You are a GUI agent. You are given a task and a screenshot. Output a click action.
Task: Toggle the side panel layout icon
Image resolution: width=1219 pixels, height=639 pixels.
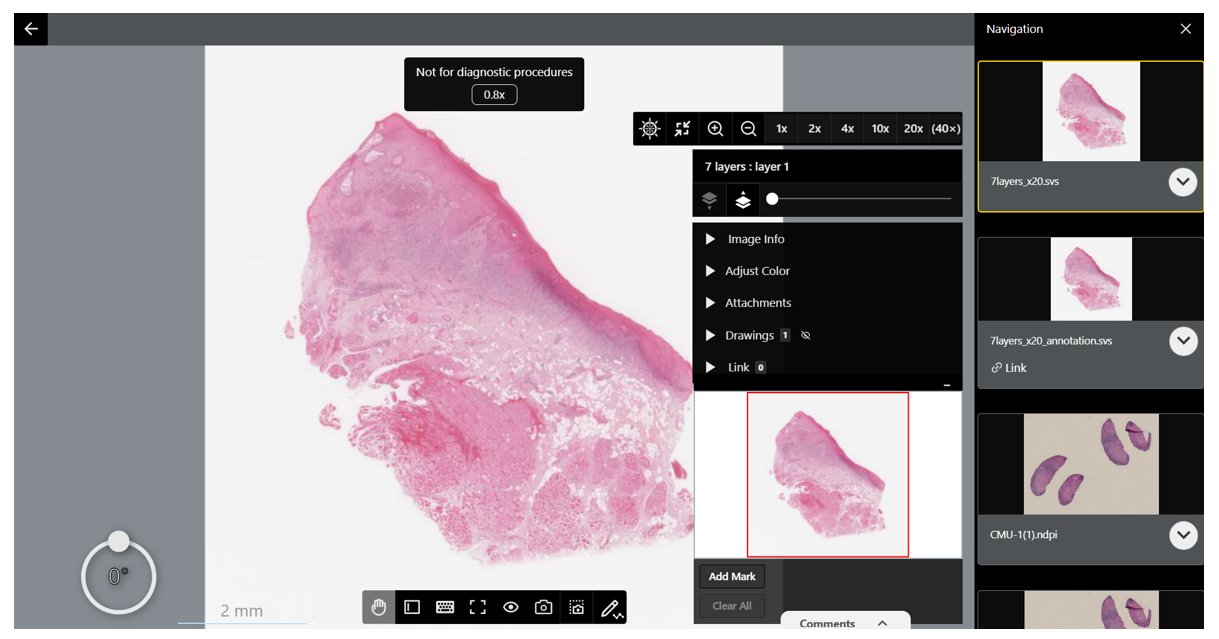(x=411, y=607)
